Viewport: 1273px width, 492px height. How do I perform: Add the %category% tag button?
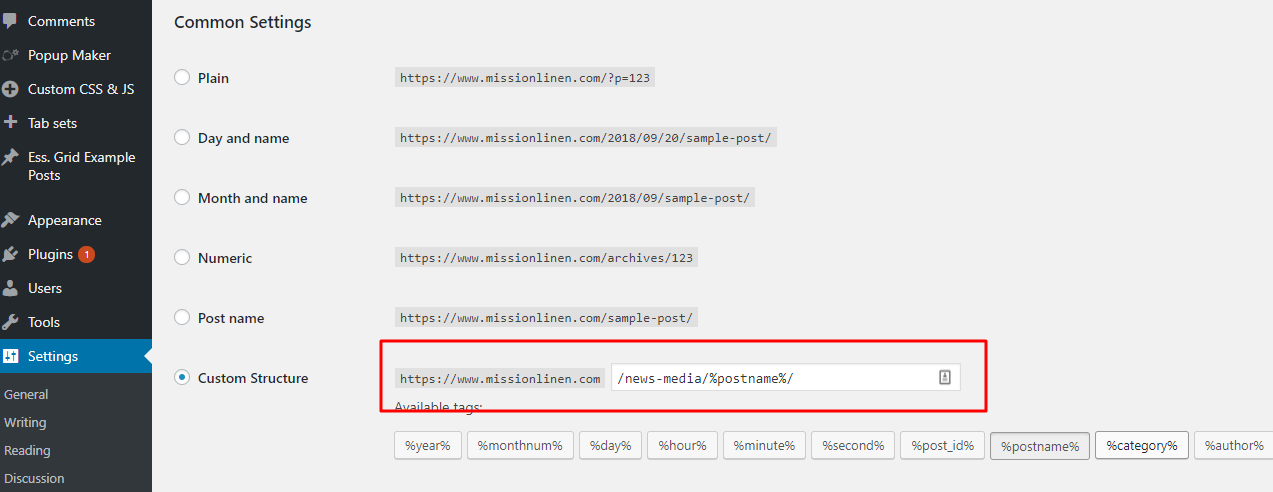point(1142,445)
